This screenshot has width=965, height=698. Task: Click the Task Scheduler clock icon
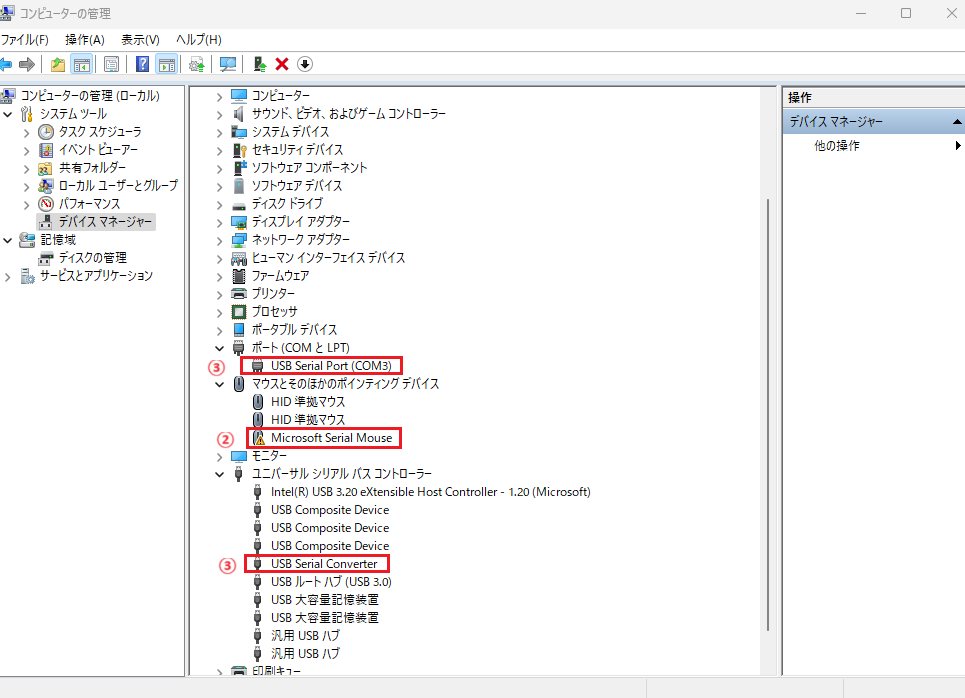[x=46, y=132]
